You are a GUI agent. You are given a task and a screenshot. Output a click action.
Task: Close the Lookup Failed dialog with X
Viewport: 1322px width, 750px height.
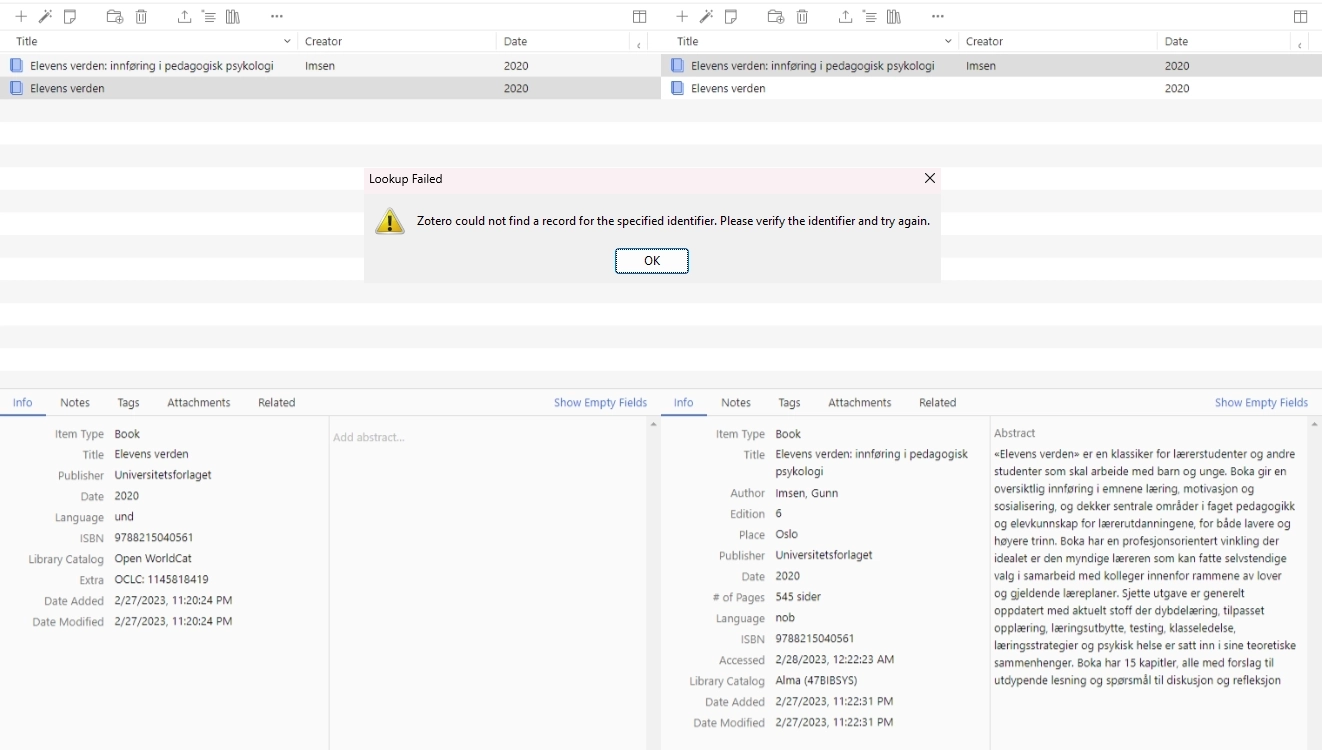929,179
